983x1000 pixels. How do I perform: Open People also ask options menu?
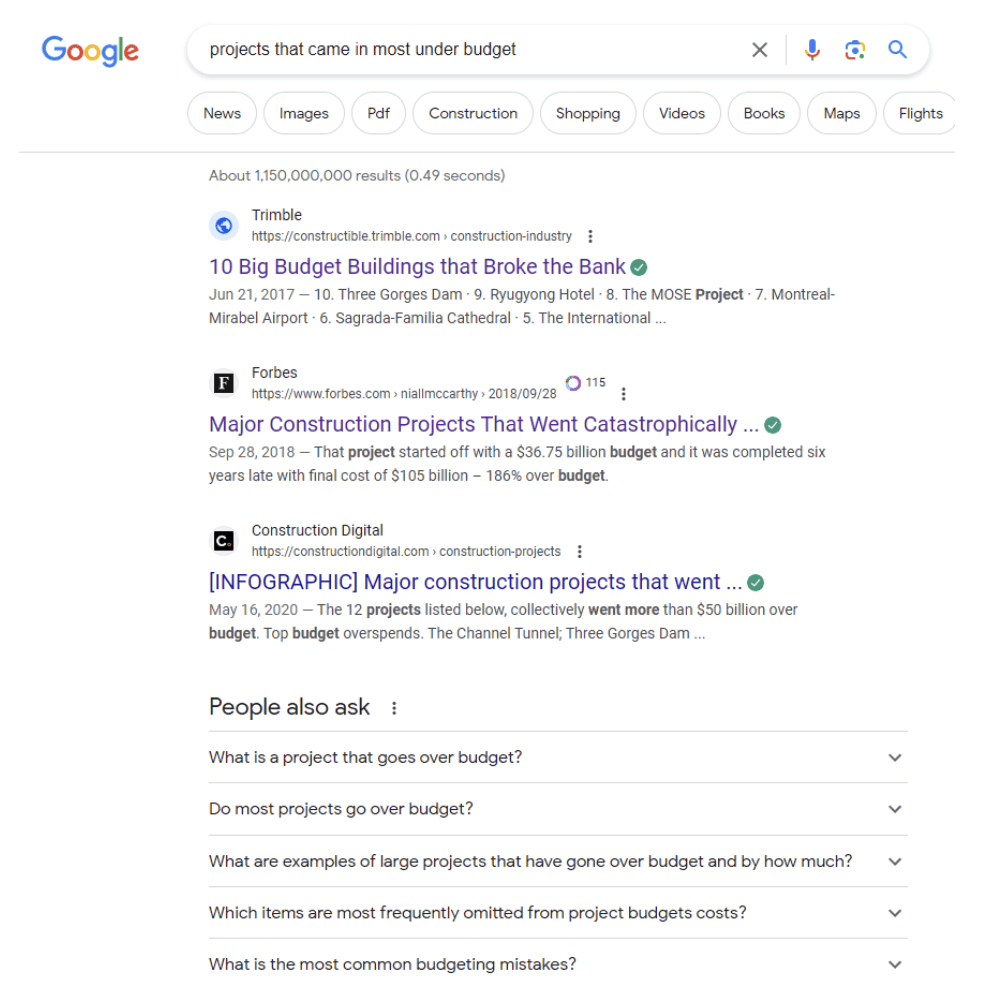394,708
